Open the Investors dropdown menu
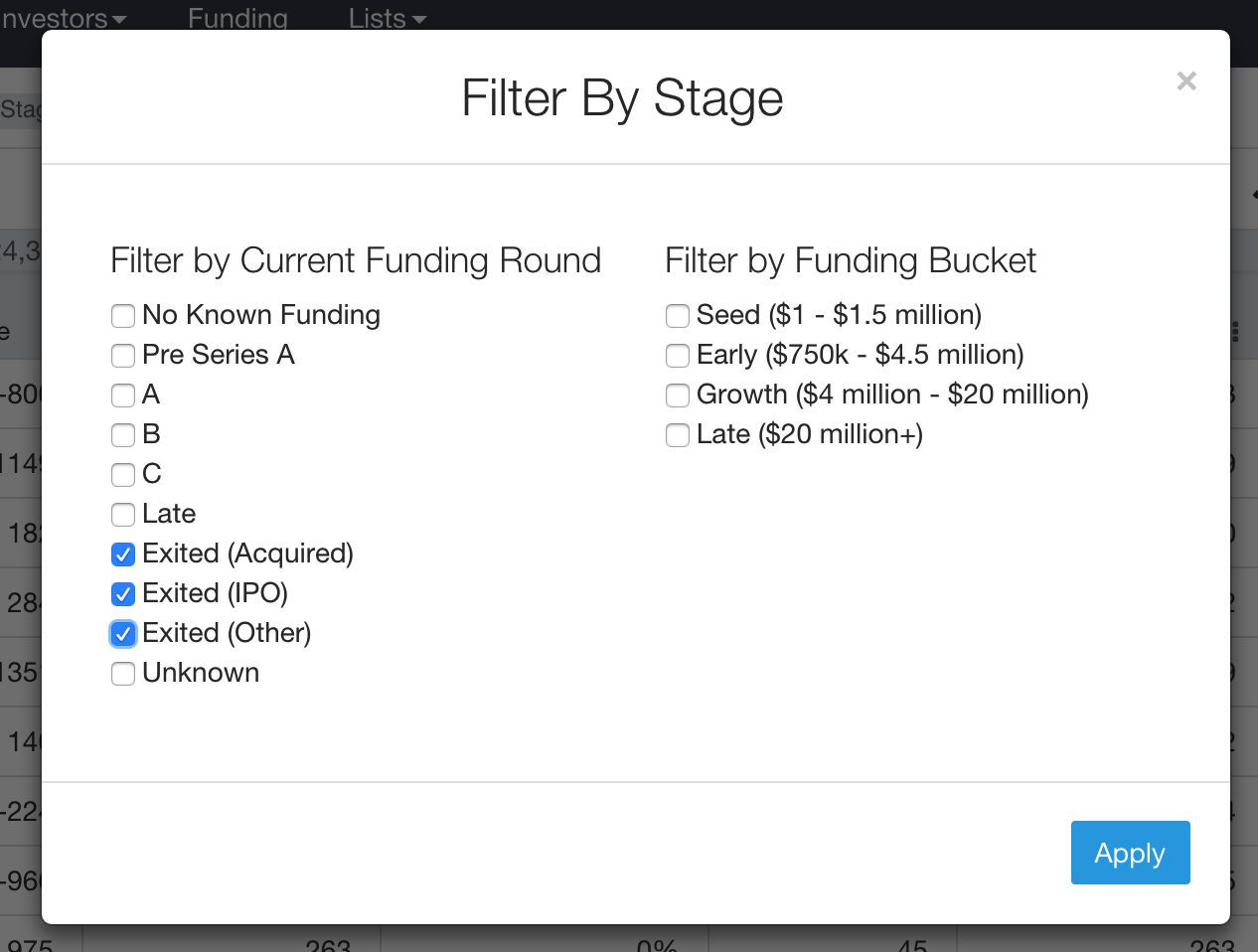 pyautogui.click(x=64, y=17)
